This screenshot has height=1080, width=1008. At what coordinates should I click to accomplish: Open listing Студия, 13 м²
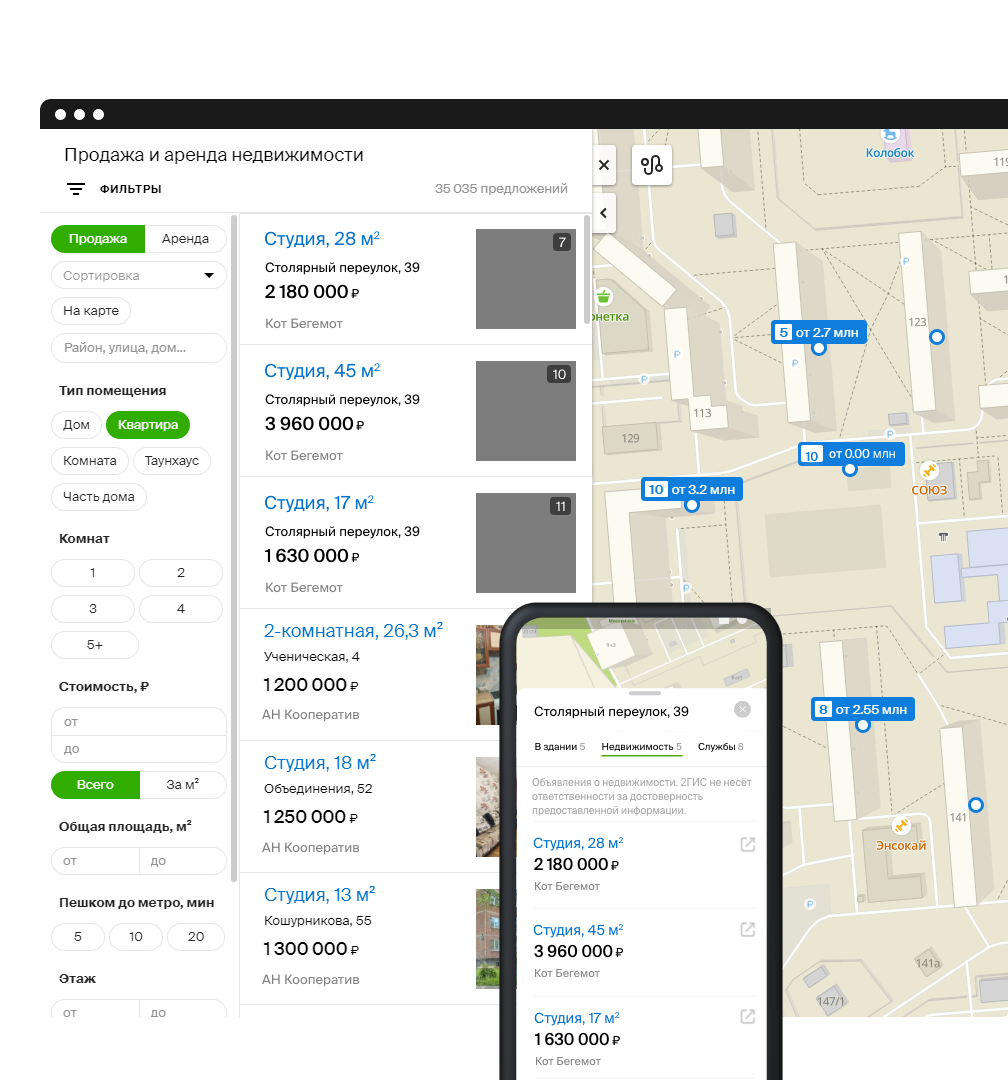pyautogui.click(x=320, y=895)
